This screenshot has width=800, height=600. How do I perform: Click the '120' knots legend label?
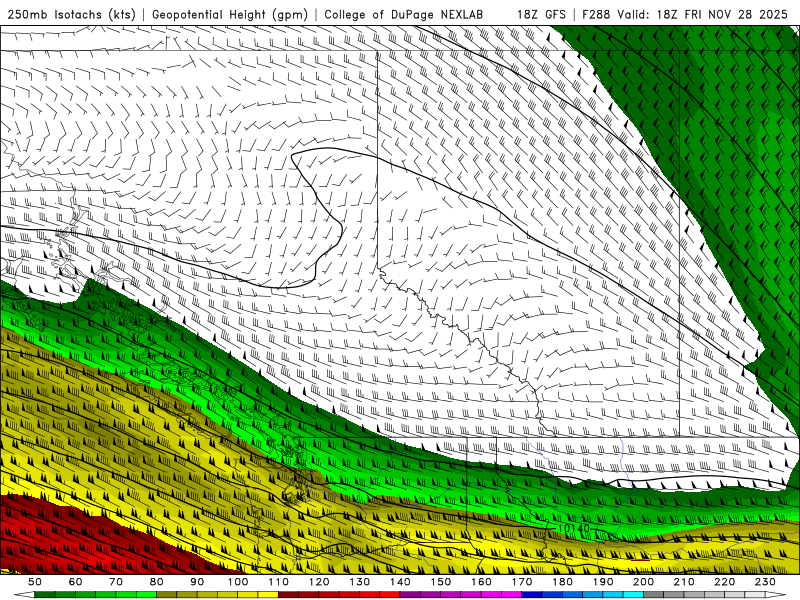(319, 582)
